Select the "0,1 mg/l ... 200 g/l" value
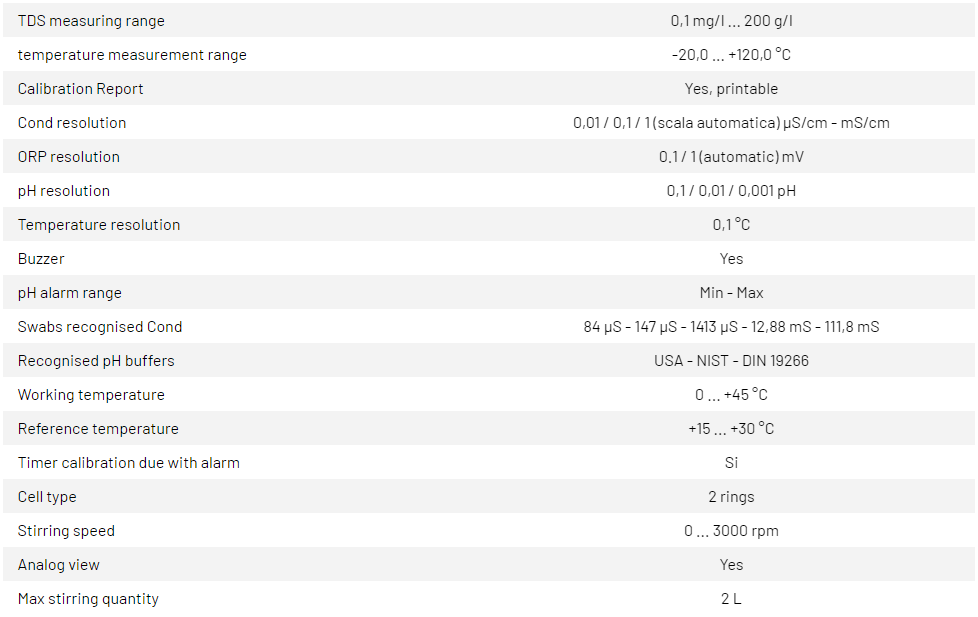Screen dimensions: 978x617 point(731,21)
